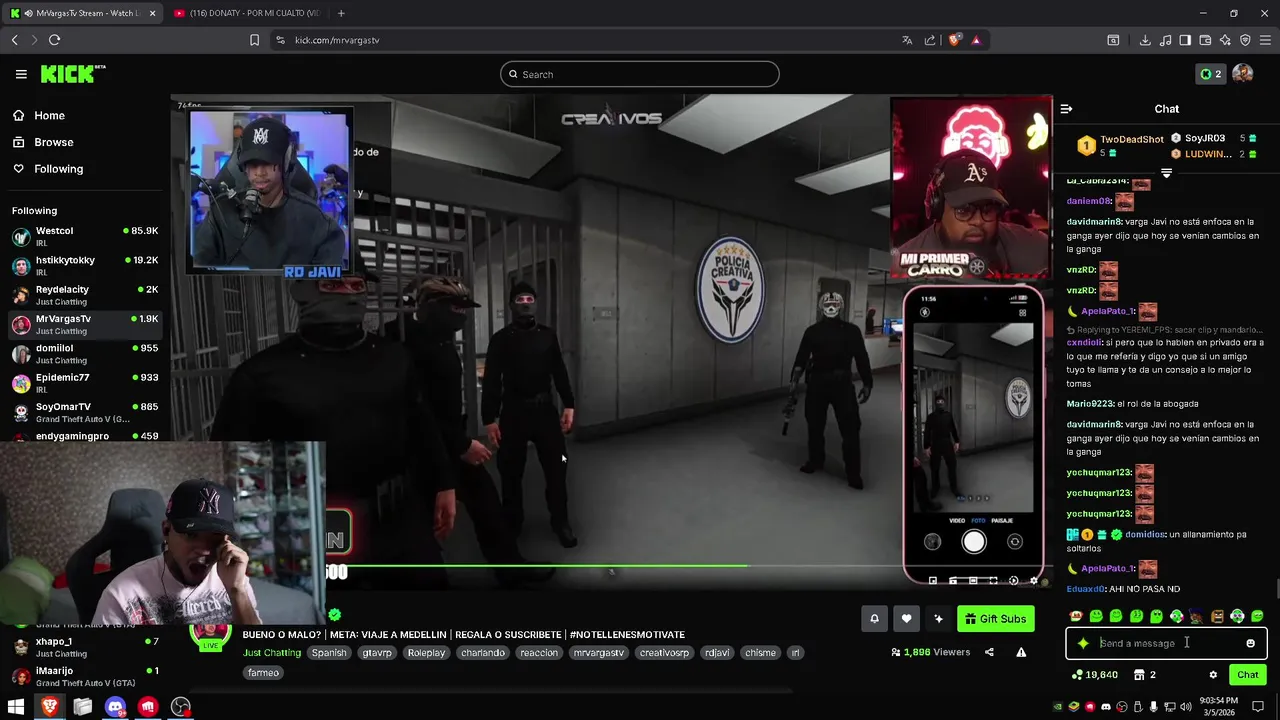This screenshot has width=1280, height=720.
Task: Share the stream with the share icon
Action: coord(989,652)
